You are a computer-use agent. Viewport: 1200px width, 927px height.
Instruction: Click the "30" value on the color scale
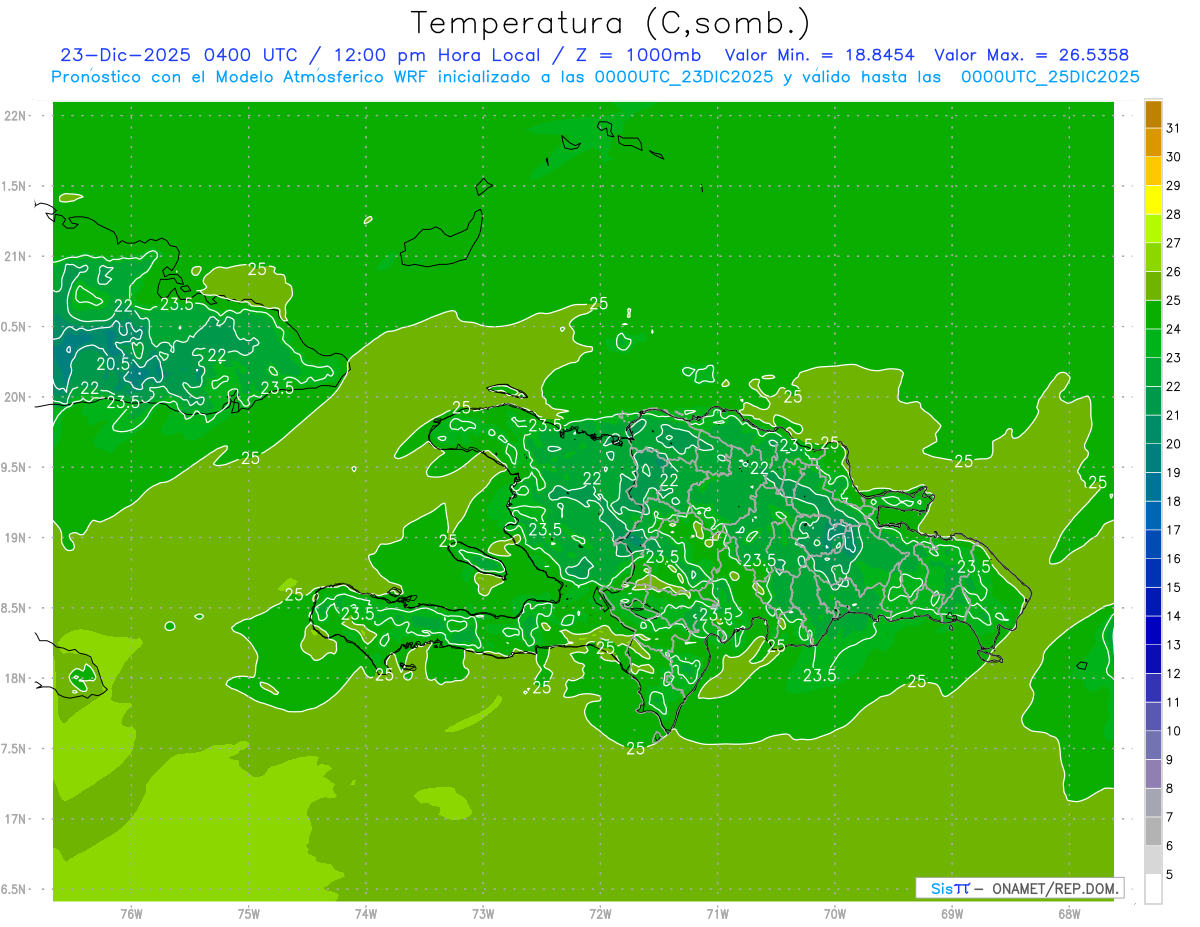[1174, 157]
